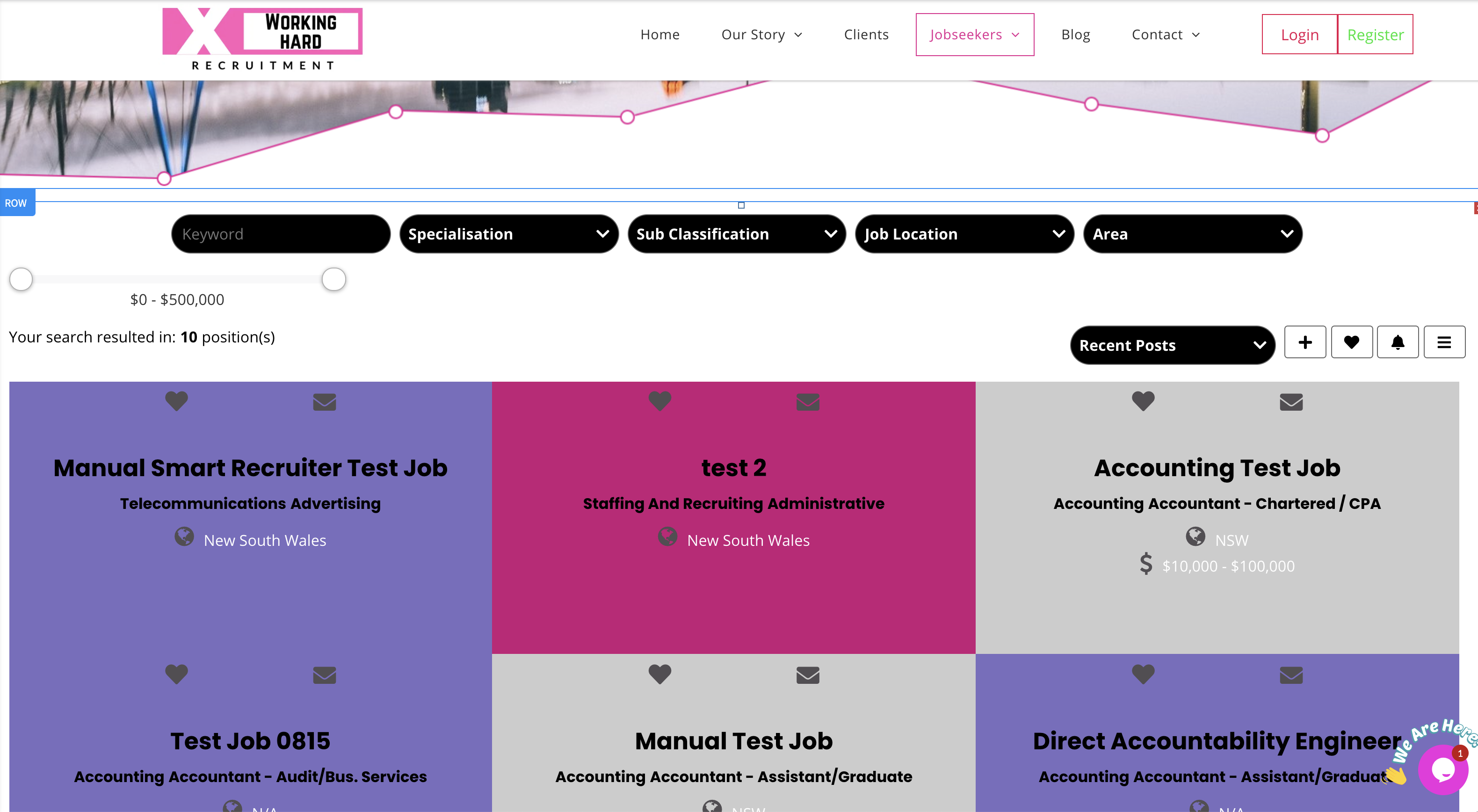Open the Jobseekers menu
1478x812 pixels.
click(974, 35)
